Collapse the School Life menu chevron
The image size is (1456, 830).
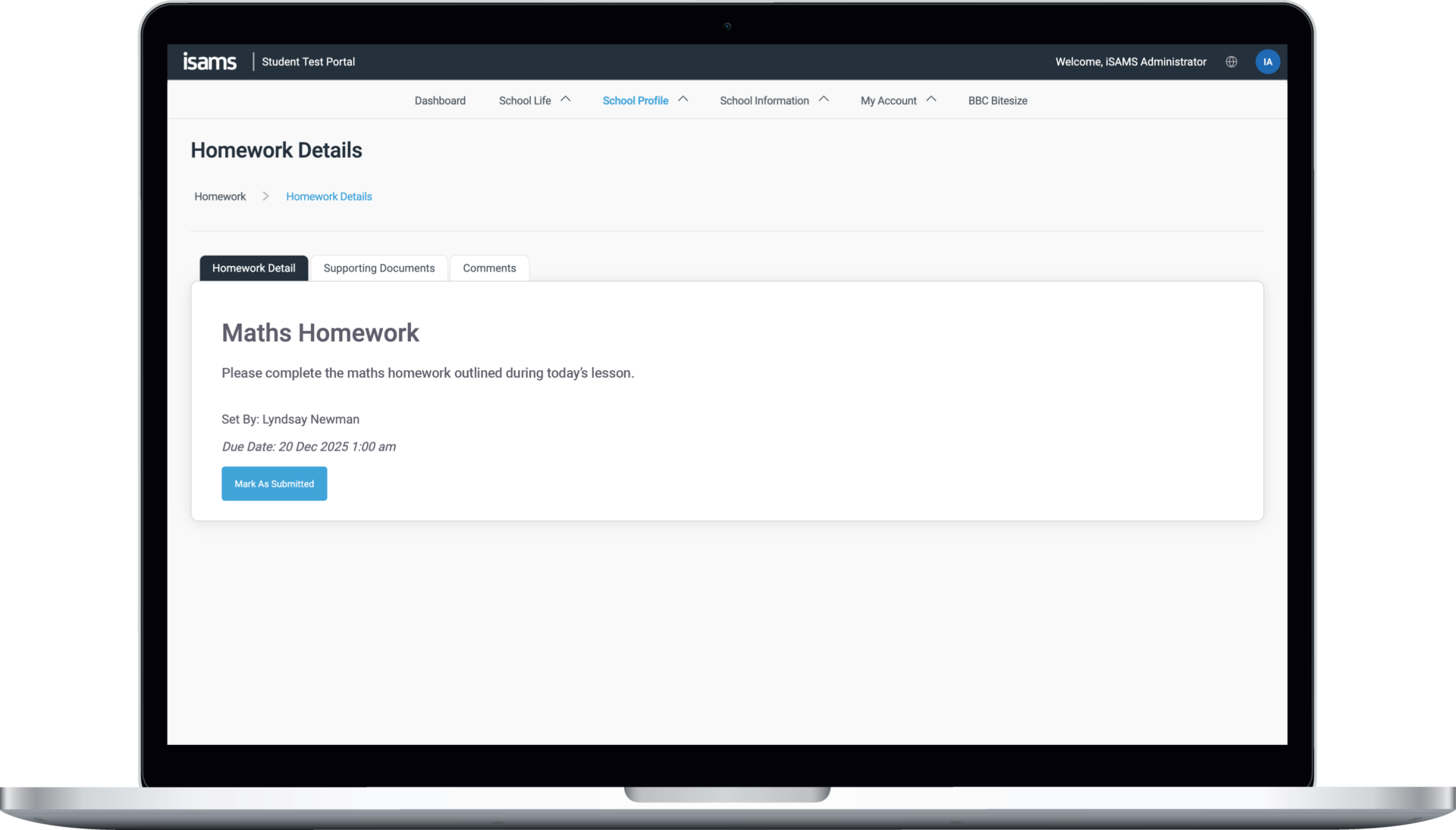(x=565, y=99)
